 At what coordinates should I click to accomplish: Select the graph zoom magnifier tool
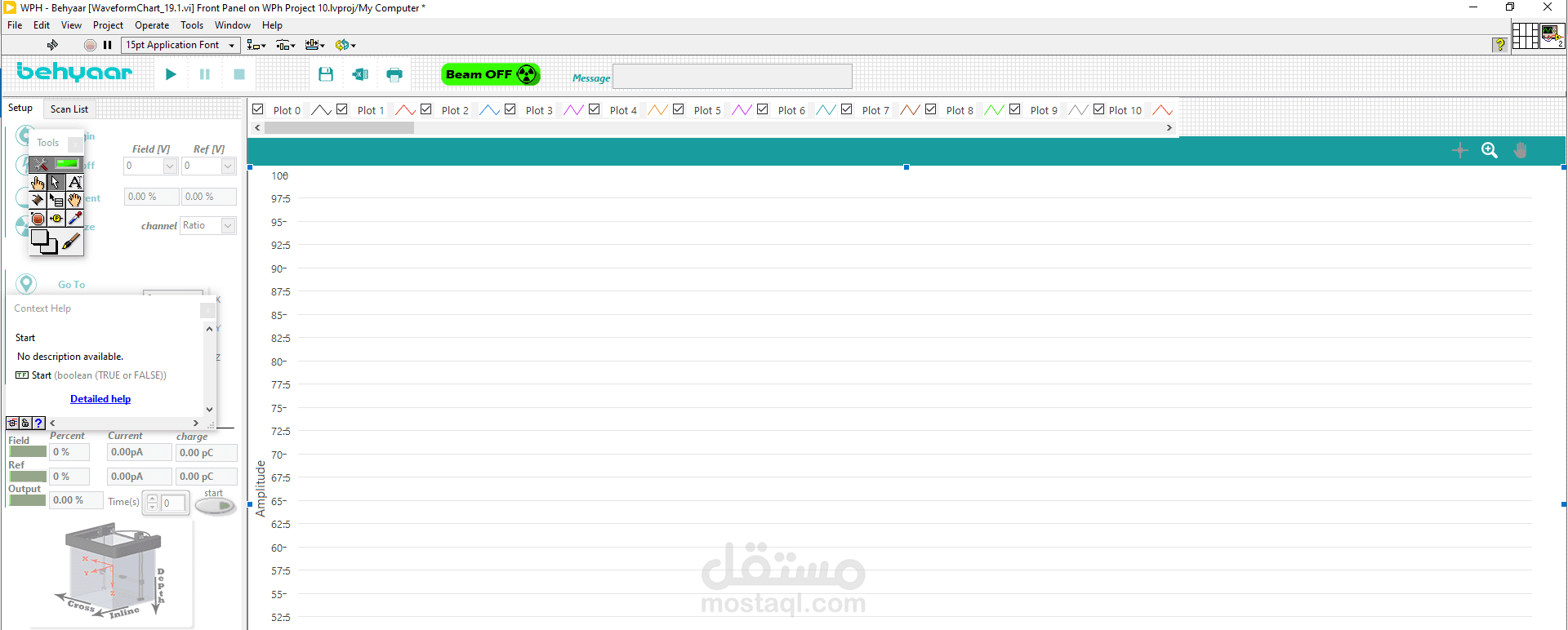click(1490, 150)
